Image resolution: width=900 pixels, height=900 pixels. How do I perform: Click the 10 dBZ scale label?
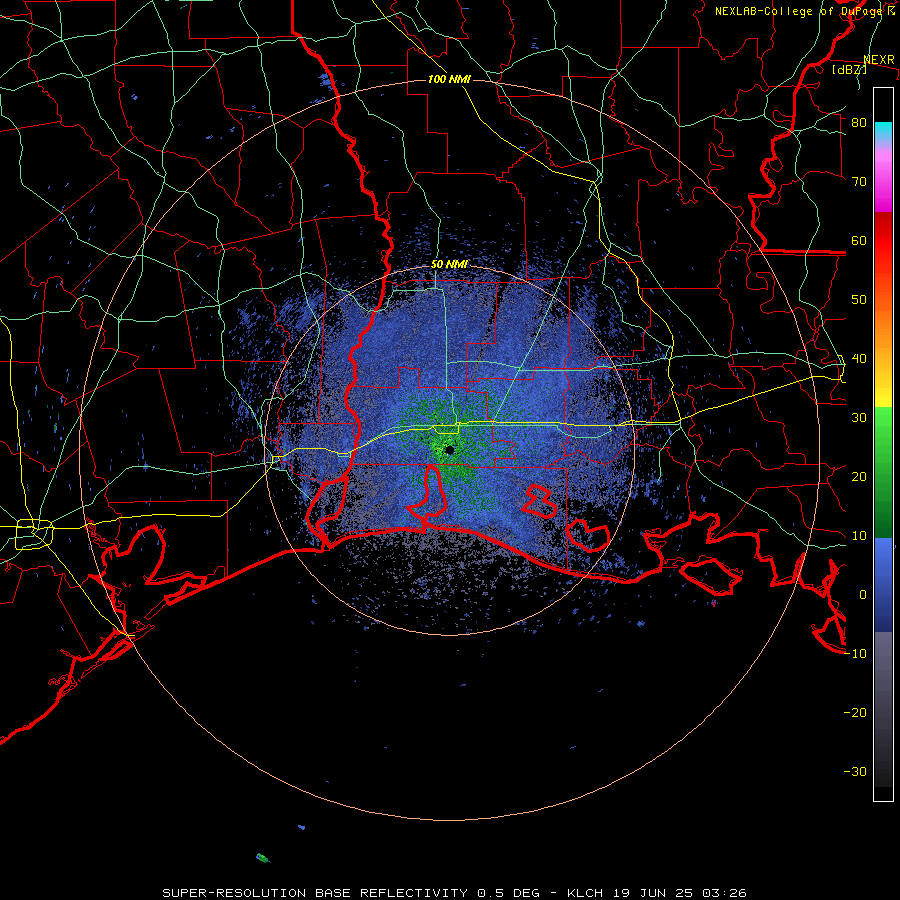tap(859, 536)
